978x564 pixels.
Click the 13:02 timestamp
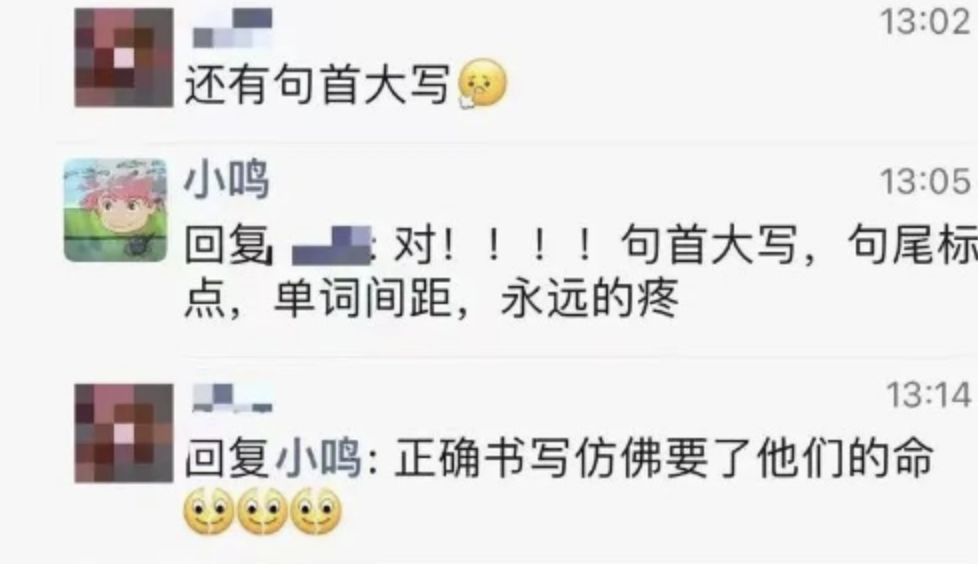[926, 22]
